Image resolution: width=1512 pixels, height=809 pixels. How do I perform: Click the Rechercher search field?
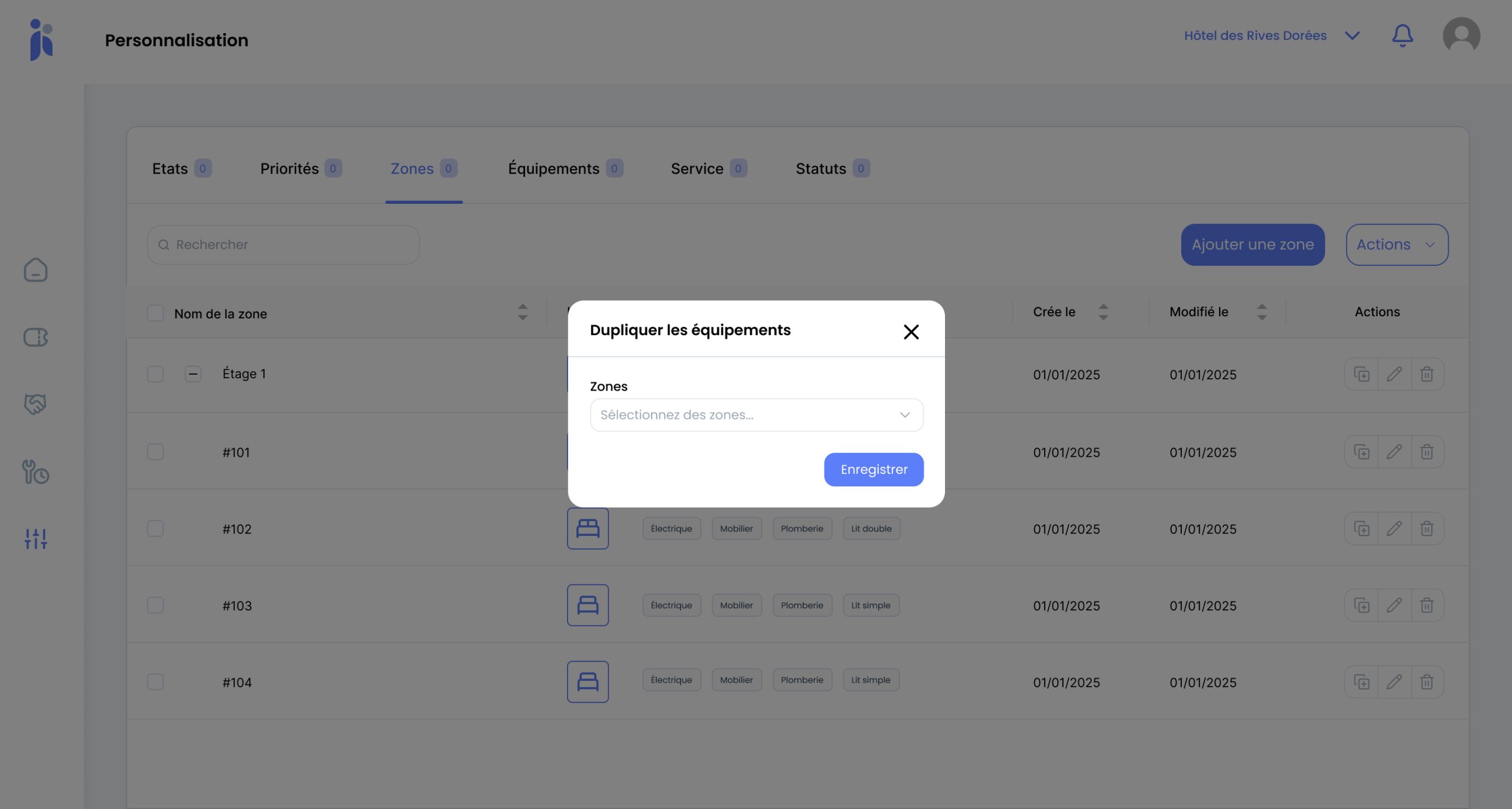tap(283, 245)
